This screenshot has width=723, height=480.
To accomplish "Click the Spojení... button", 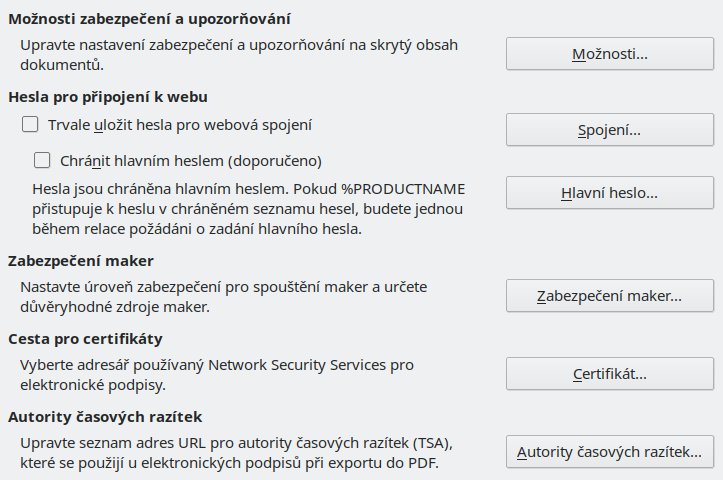I will pos(609,130).
